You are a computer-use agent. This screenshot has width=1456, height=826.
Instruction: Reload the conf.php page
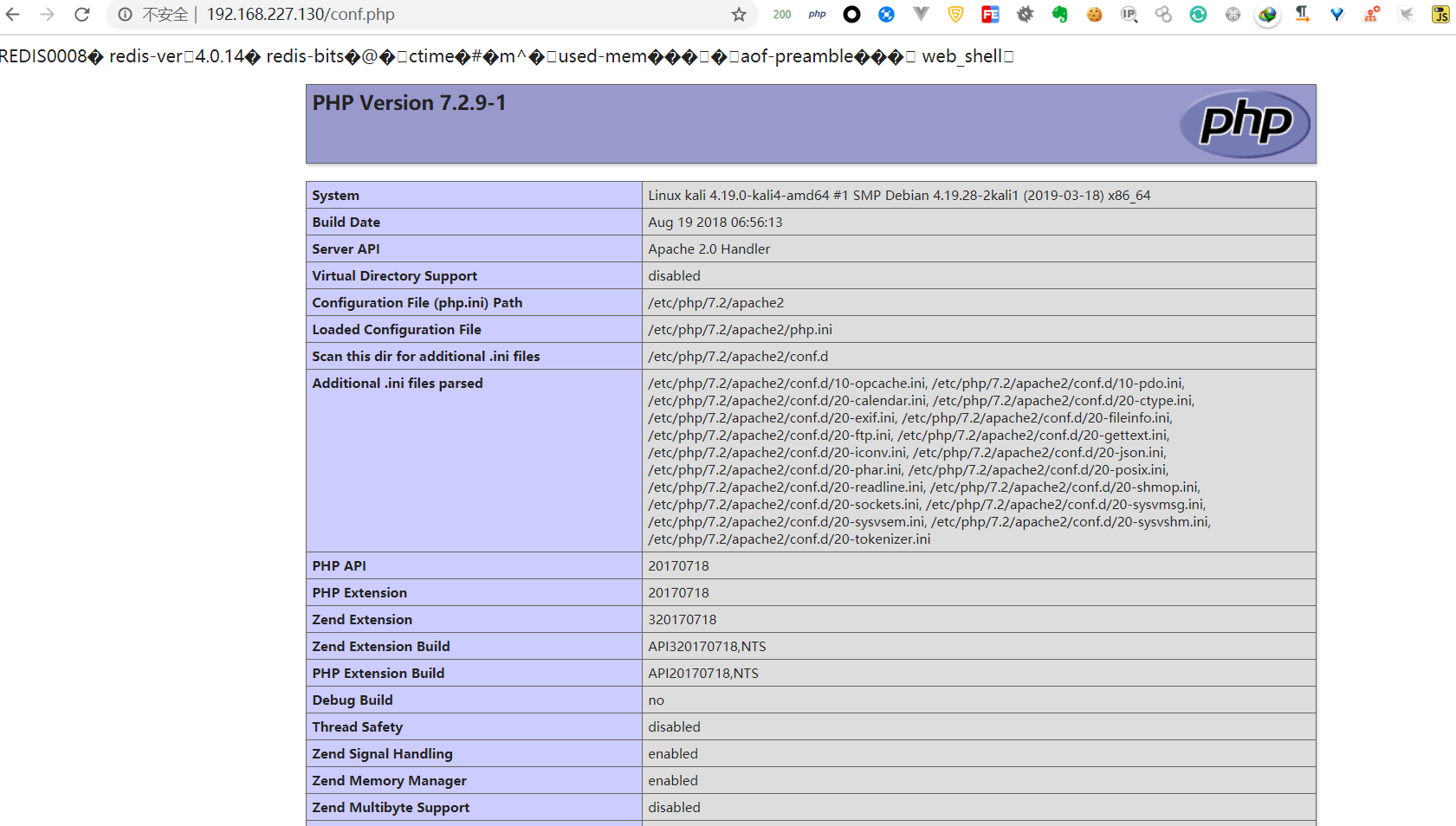click(x=82, y=15)
